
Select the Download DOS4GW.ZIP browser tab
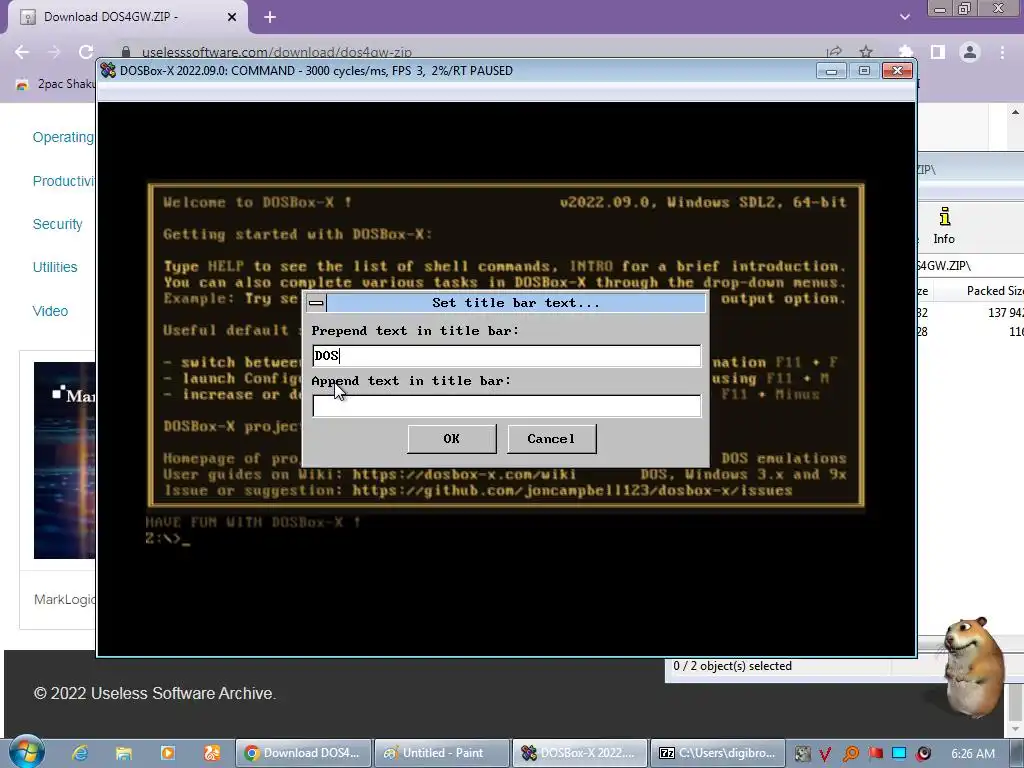click(128, 17)
